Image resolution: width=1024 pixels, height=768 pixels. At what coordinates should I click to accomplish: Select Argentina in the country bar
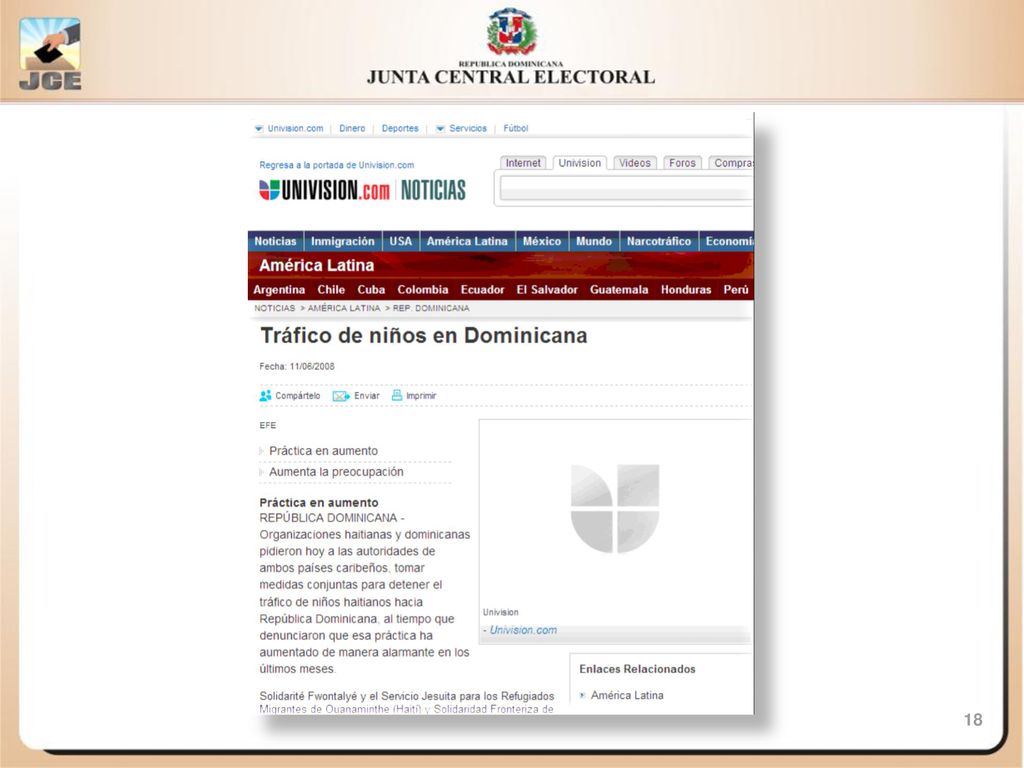point(280,289)
